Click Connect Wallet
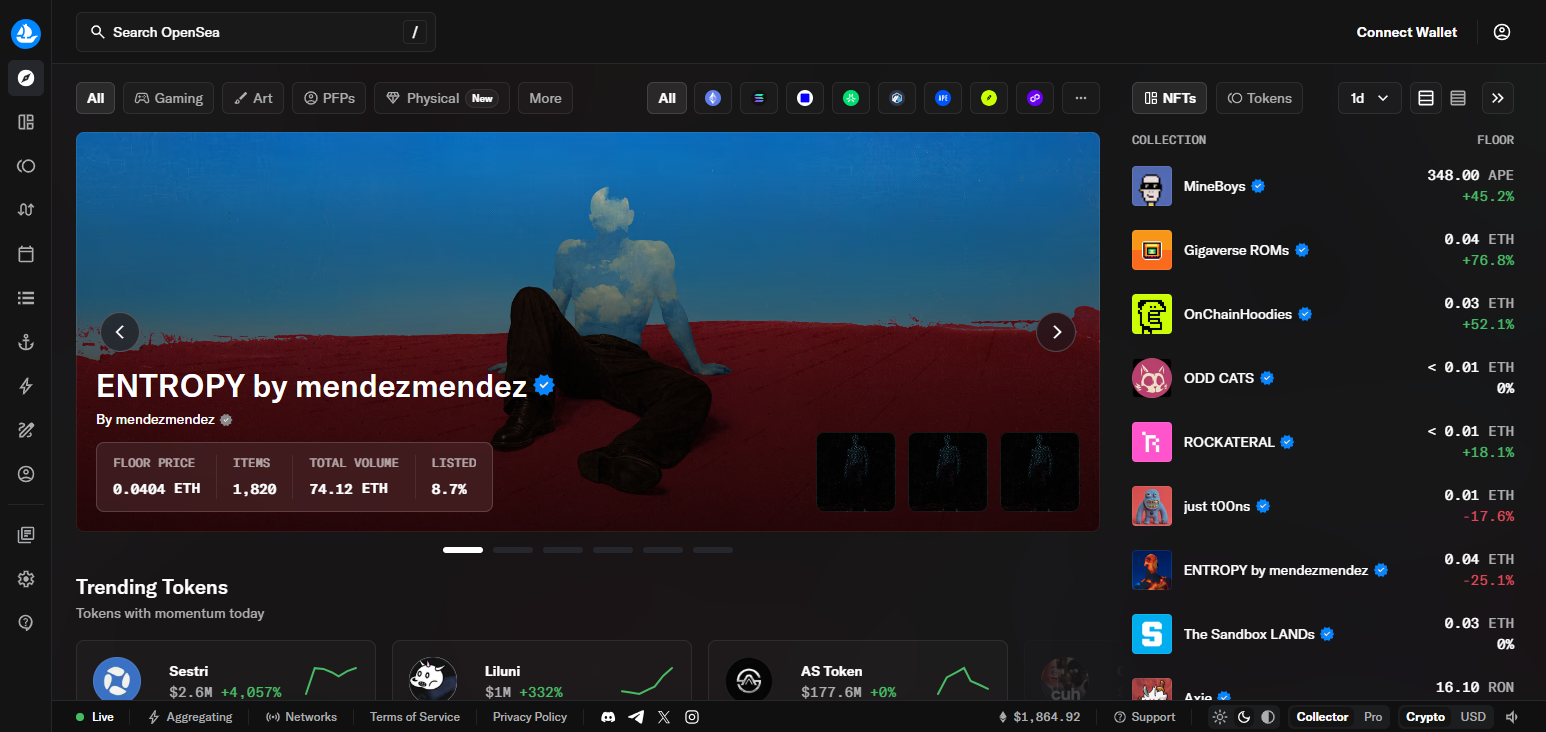The width and height of the screenshot is (1546, 732). (1407, 32)
